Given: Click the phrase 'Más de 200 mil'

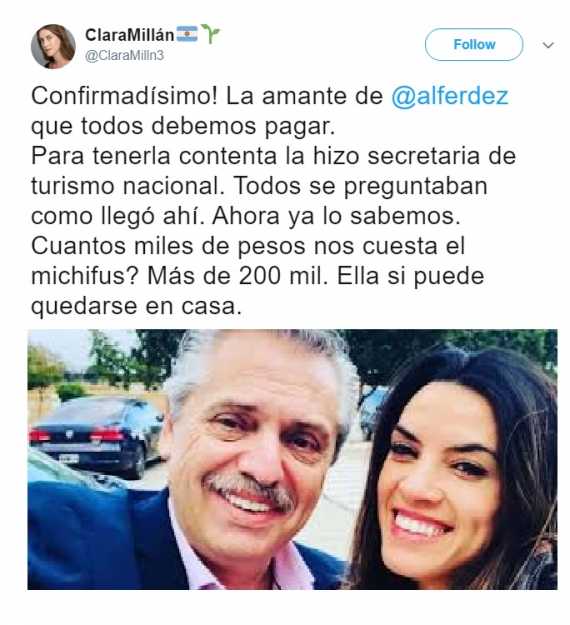Looking at the screenshot, I should click(237, 276).
